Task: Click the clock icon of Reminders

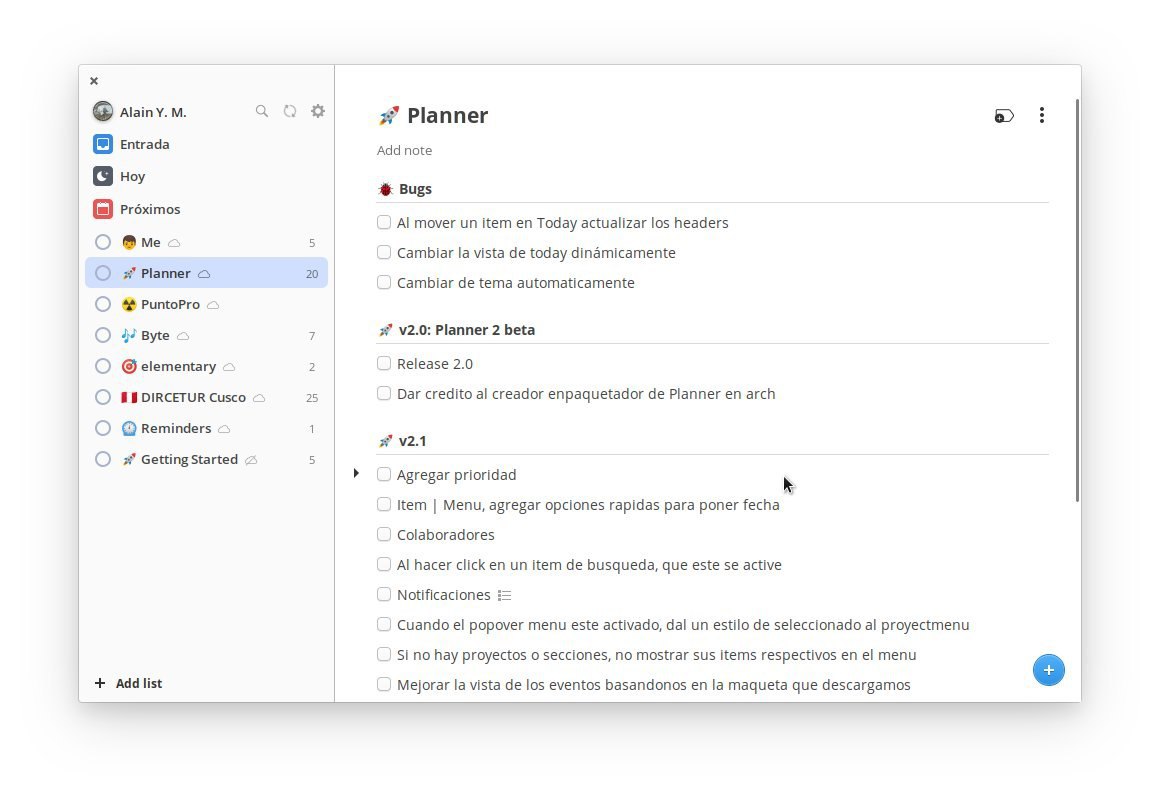Action: tap(129, 428)
